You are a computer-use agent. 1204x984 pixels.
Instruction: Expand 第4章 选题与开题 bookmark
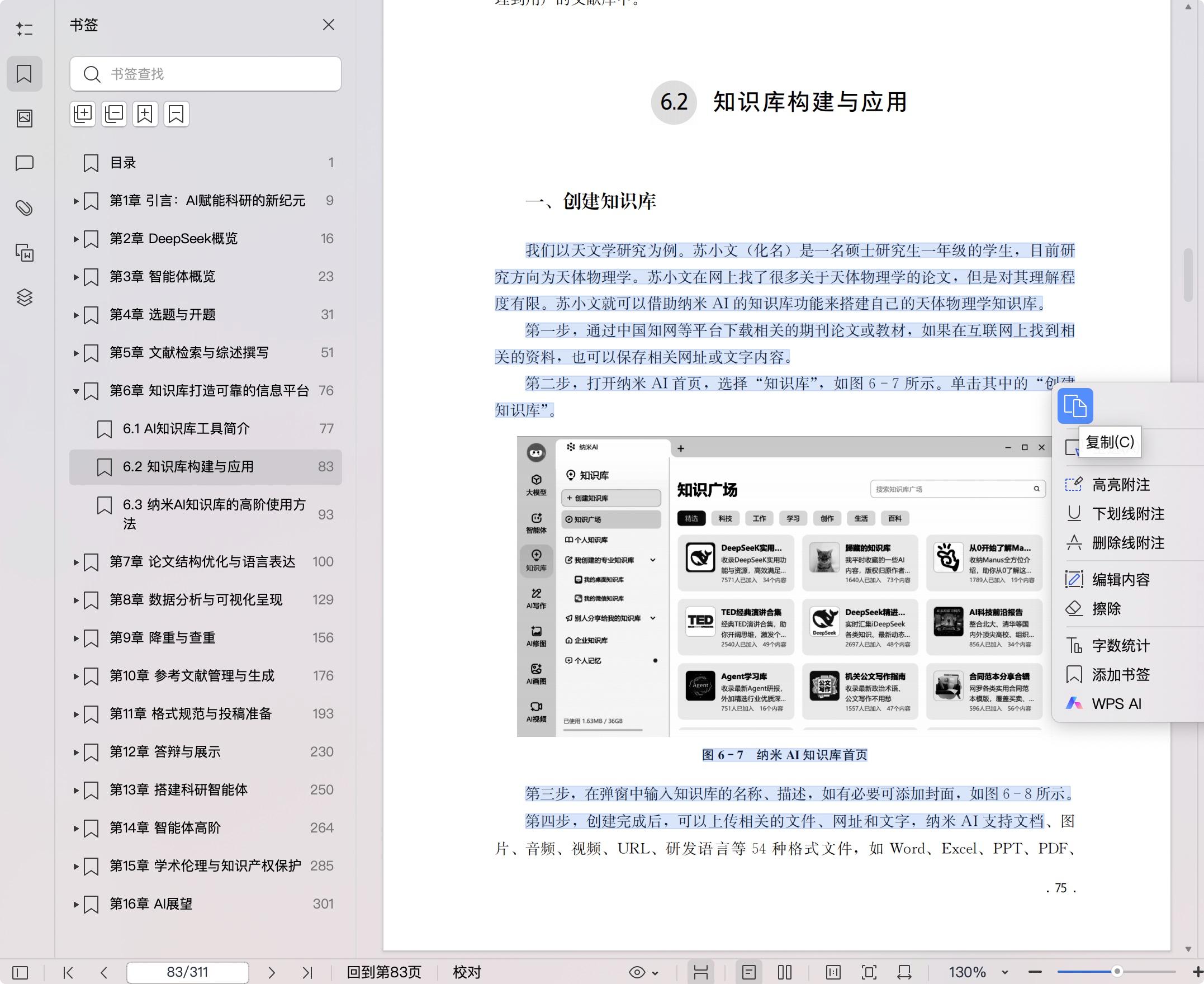point(76,315)
